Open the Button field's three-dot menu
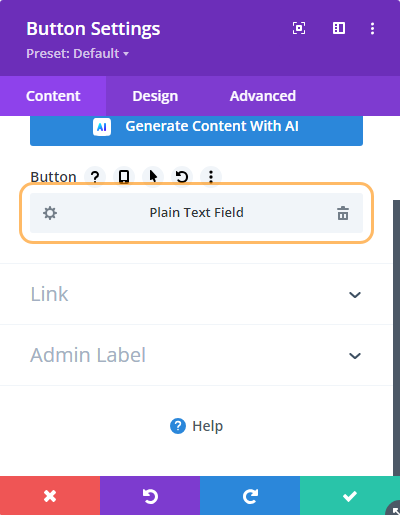Image resolution: width=400 pixels, height=515 pixels. (x=211, y=177)
